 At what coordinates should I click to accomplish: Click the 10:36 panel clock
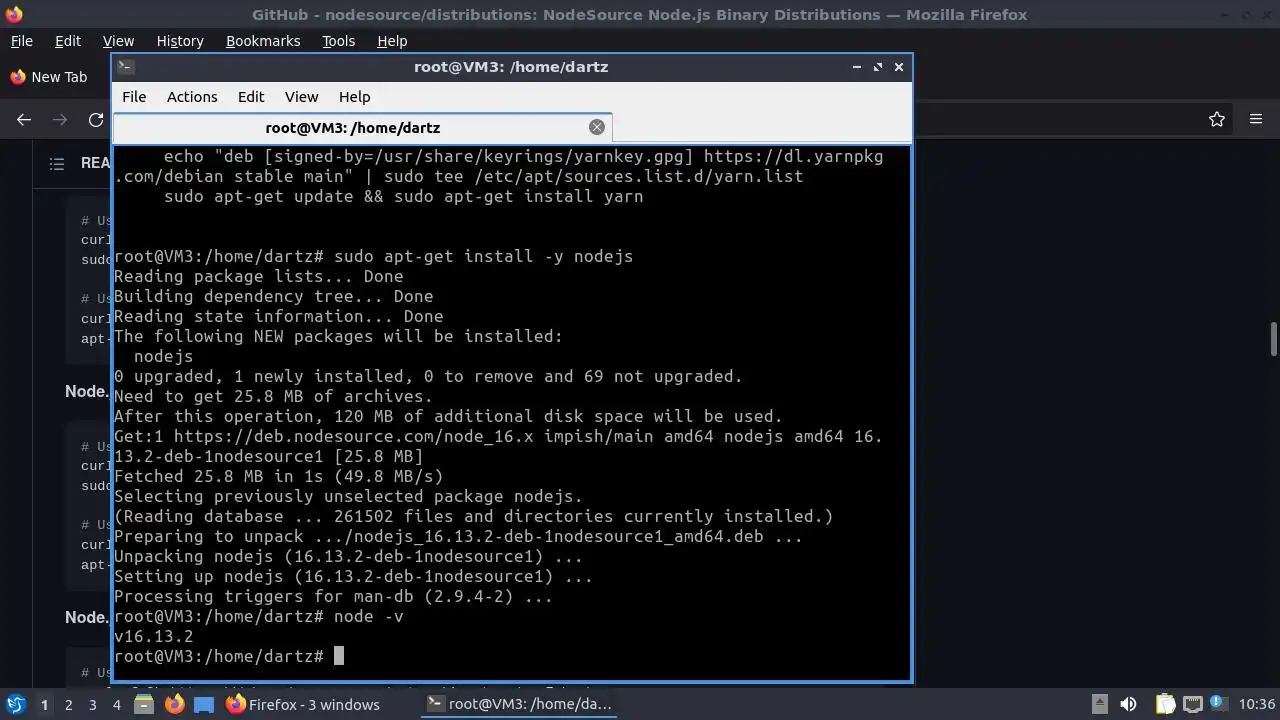click(x=1256, y=704)
